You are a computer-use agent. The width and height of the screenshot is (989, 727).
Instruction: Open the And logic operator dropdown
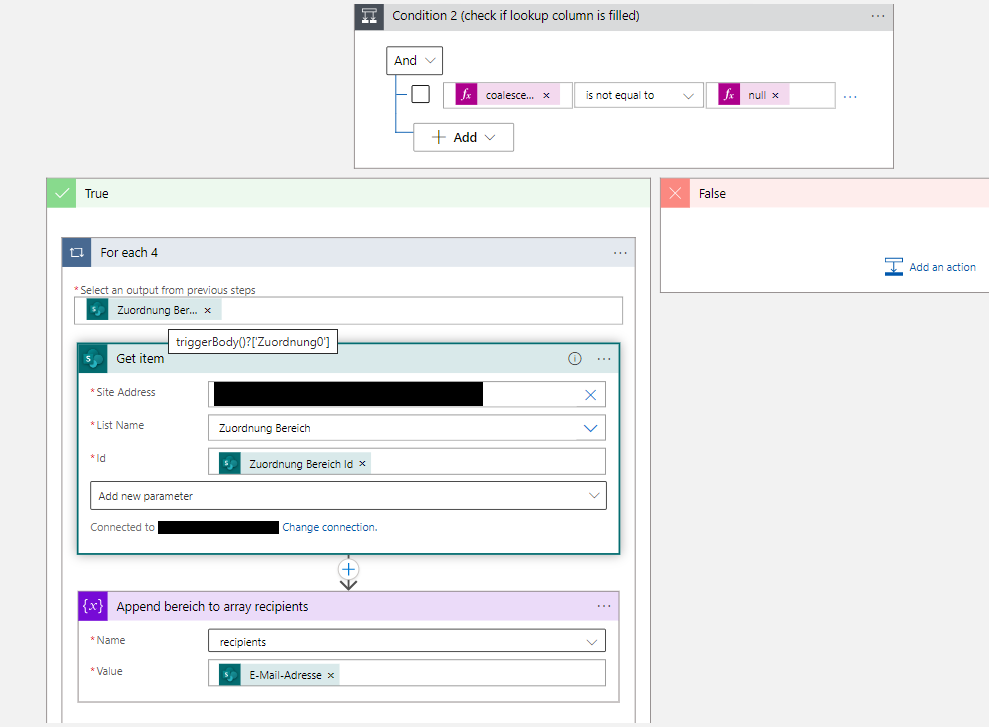414,60
